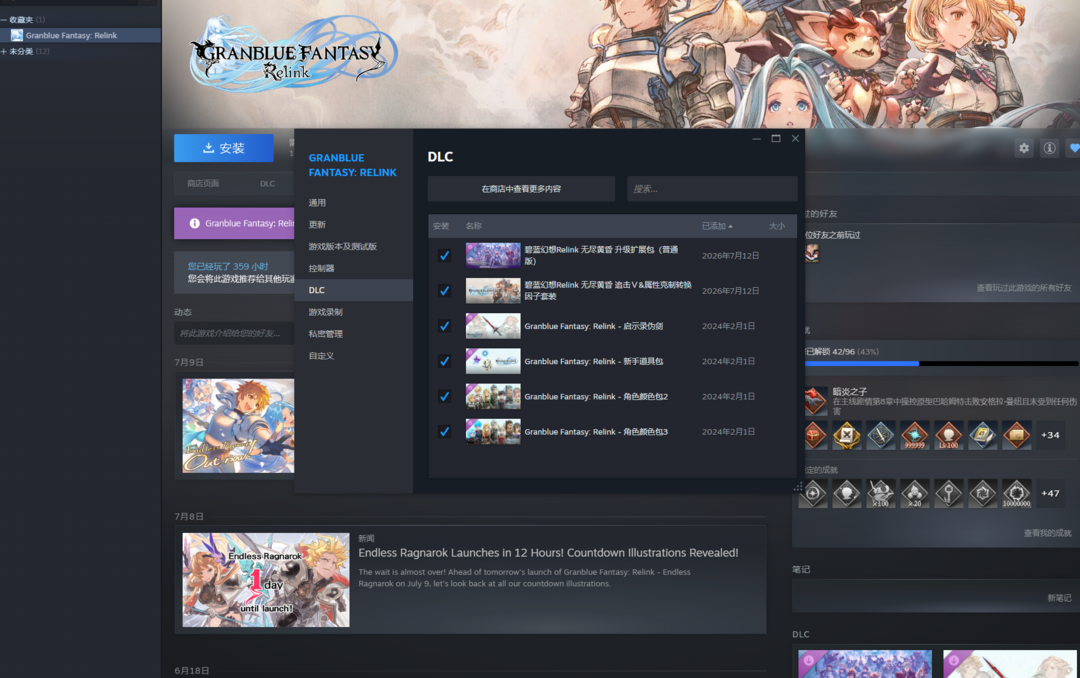Click 启示录伪剑 DLC thumbnail in list
Image resolution: width=1080 pixels, height=678 pixels.
(493, 326)
